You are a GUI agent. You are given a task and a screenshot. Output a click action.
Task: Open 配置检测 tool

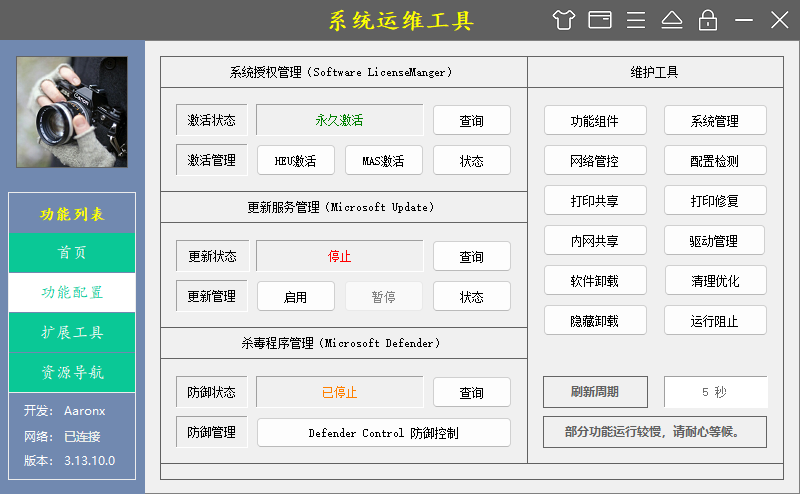(x=715, y=161)
